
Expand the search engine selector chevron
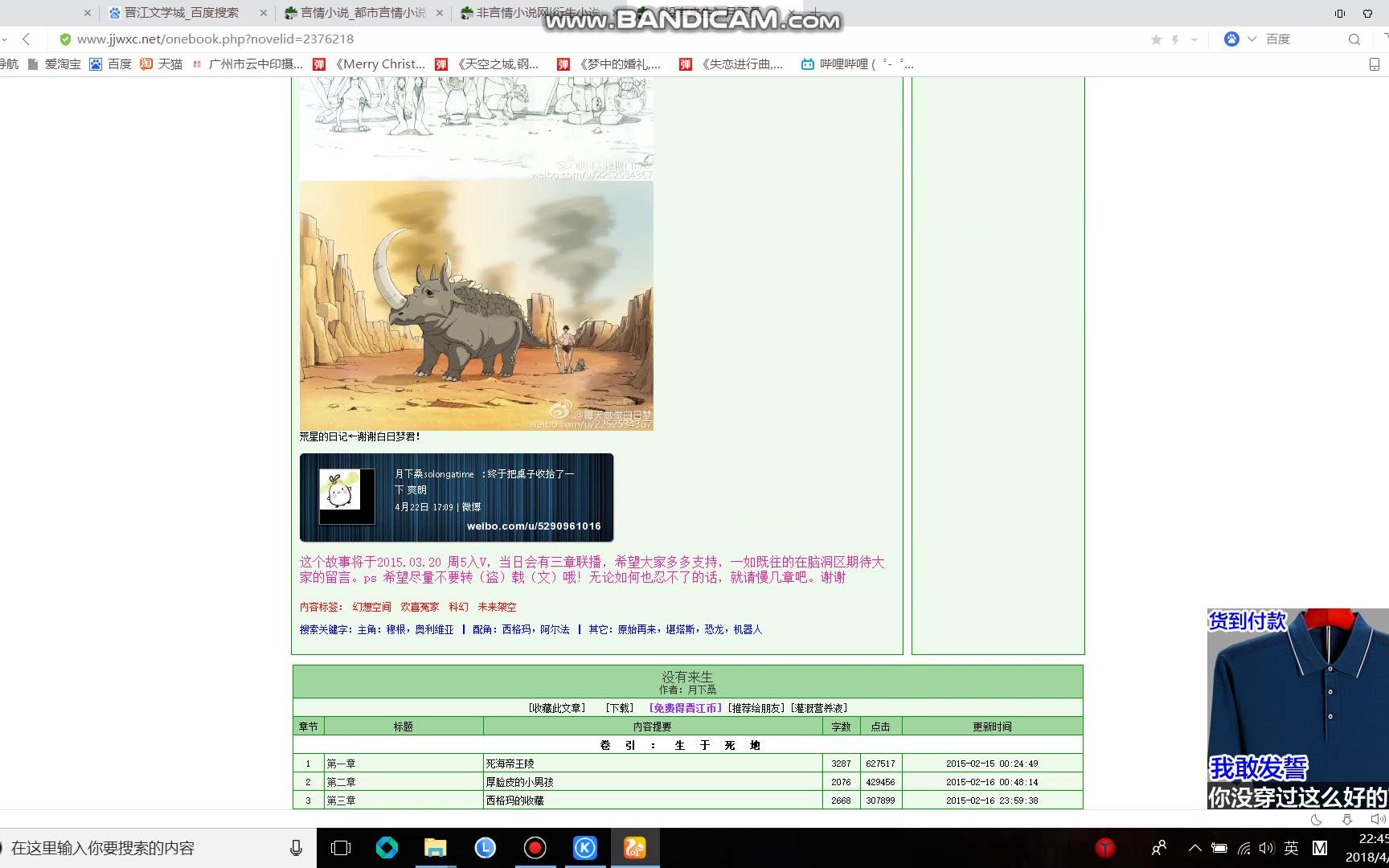click(x=1252, y=39)
